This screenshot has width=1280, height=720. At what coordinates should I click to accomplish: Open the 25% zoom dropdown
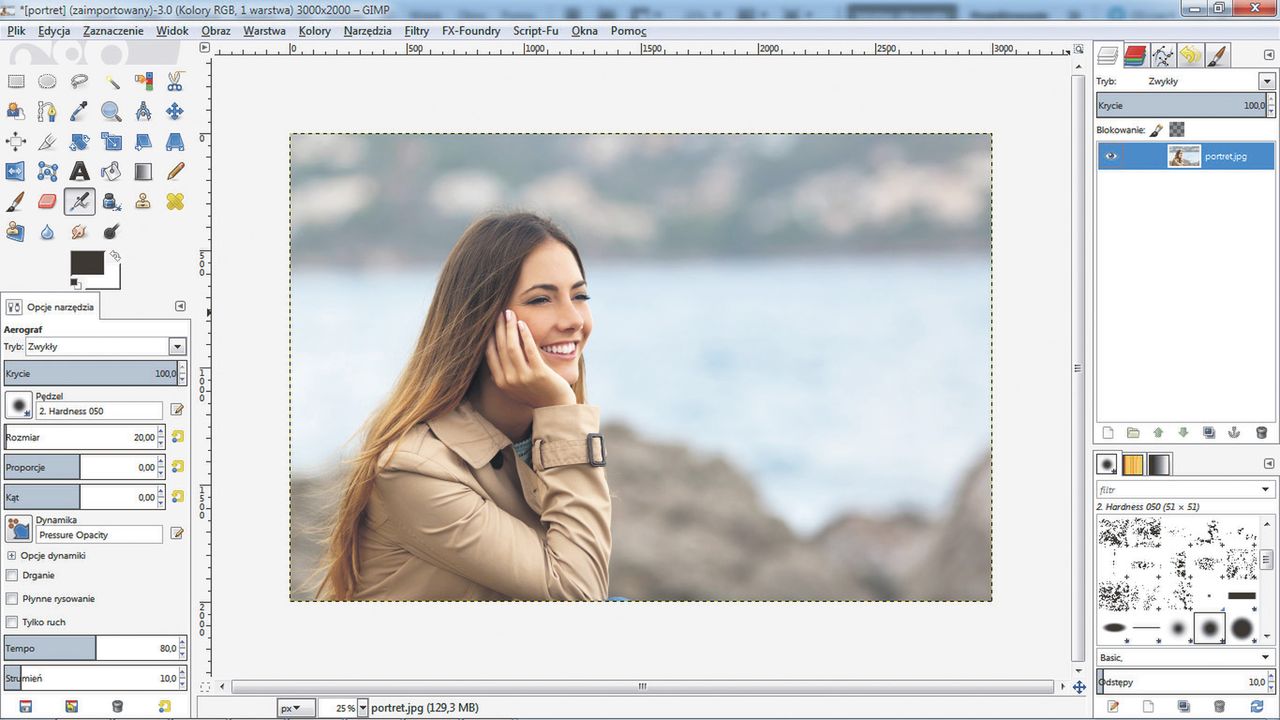[362, 708]
